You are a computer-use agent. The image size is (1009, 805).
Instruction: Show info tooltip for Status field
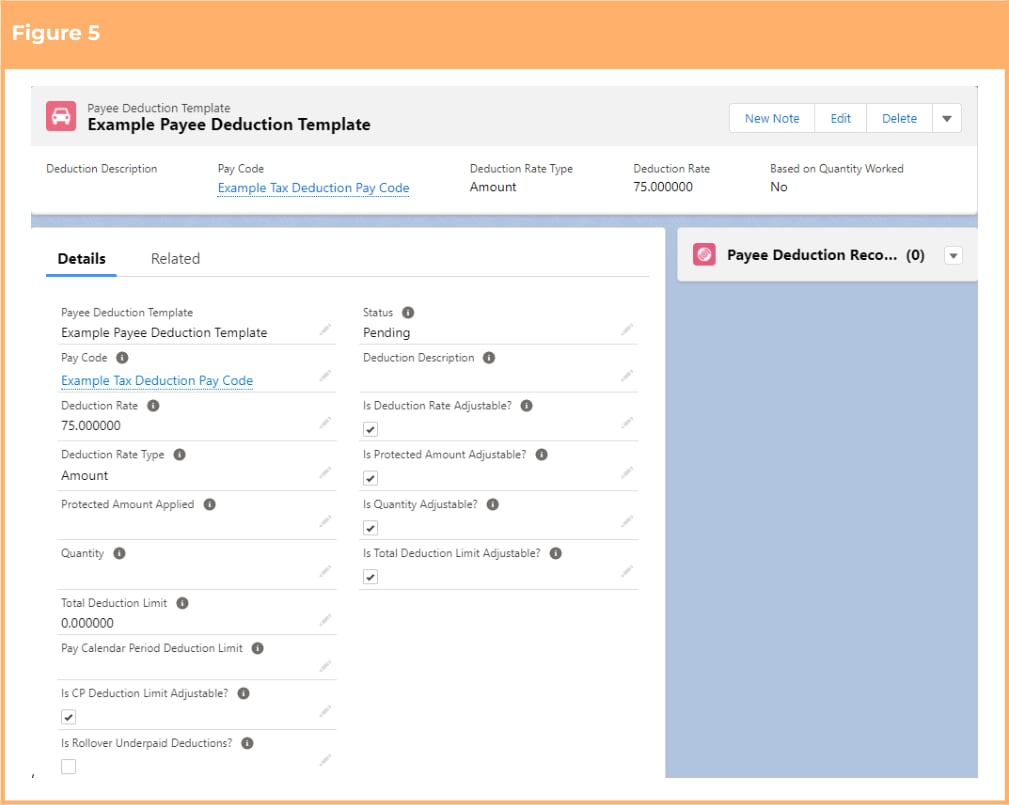pos(408,313)
